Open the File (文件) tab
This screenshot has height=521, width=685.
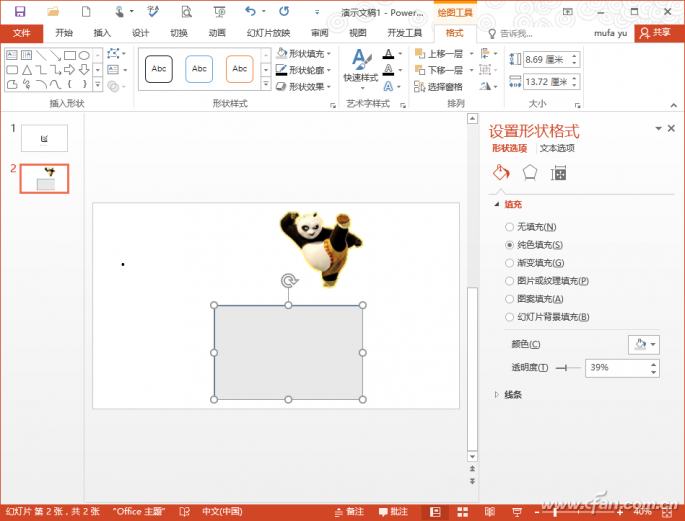click(21, 33)
